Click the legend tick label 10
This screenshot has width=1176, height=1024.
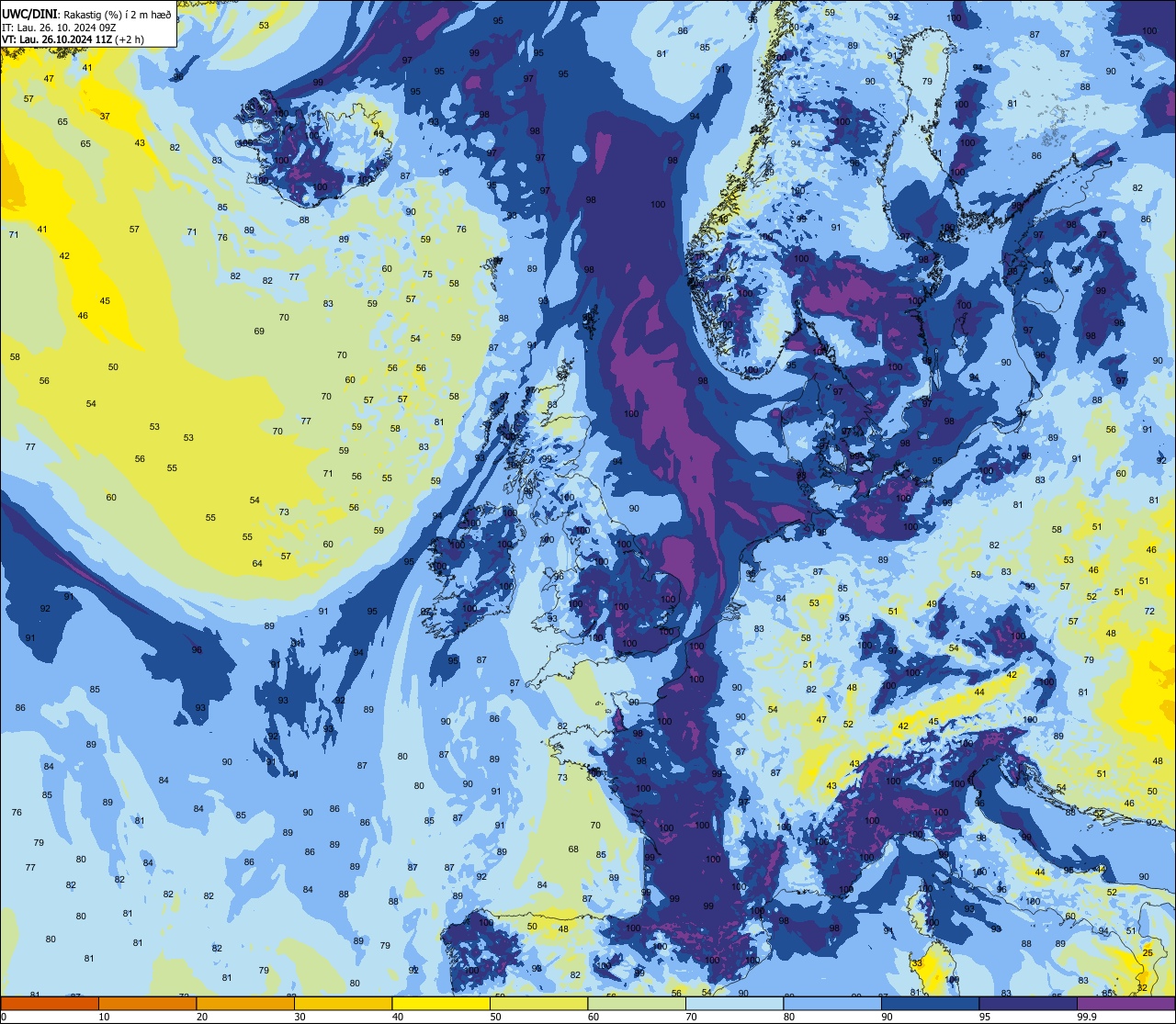click(x=104, y=1017)
